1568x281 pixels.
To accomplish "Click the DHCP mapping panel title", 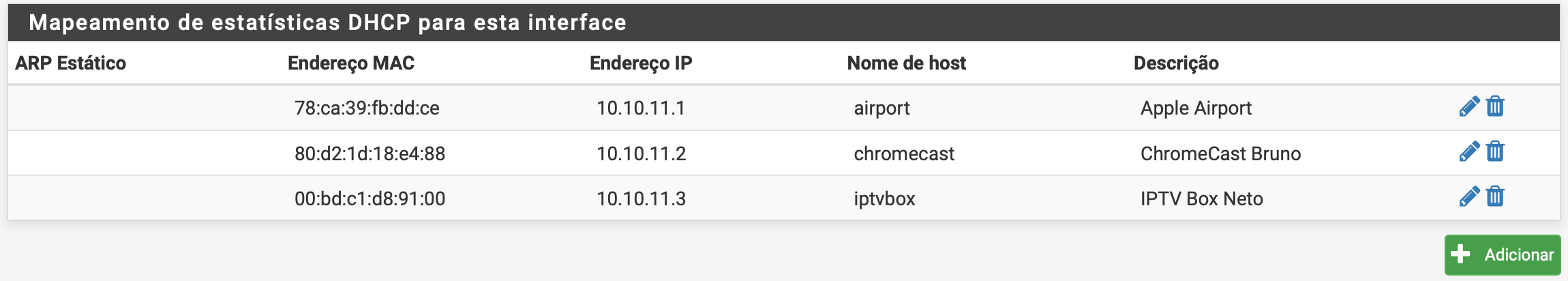I will [x=327, y=23].
